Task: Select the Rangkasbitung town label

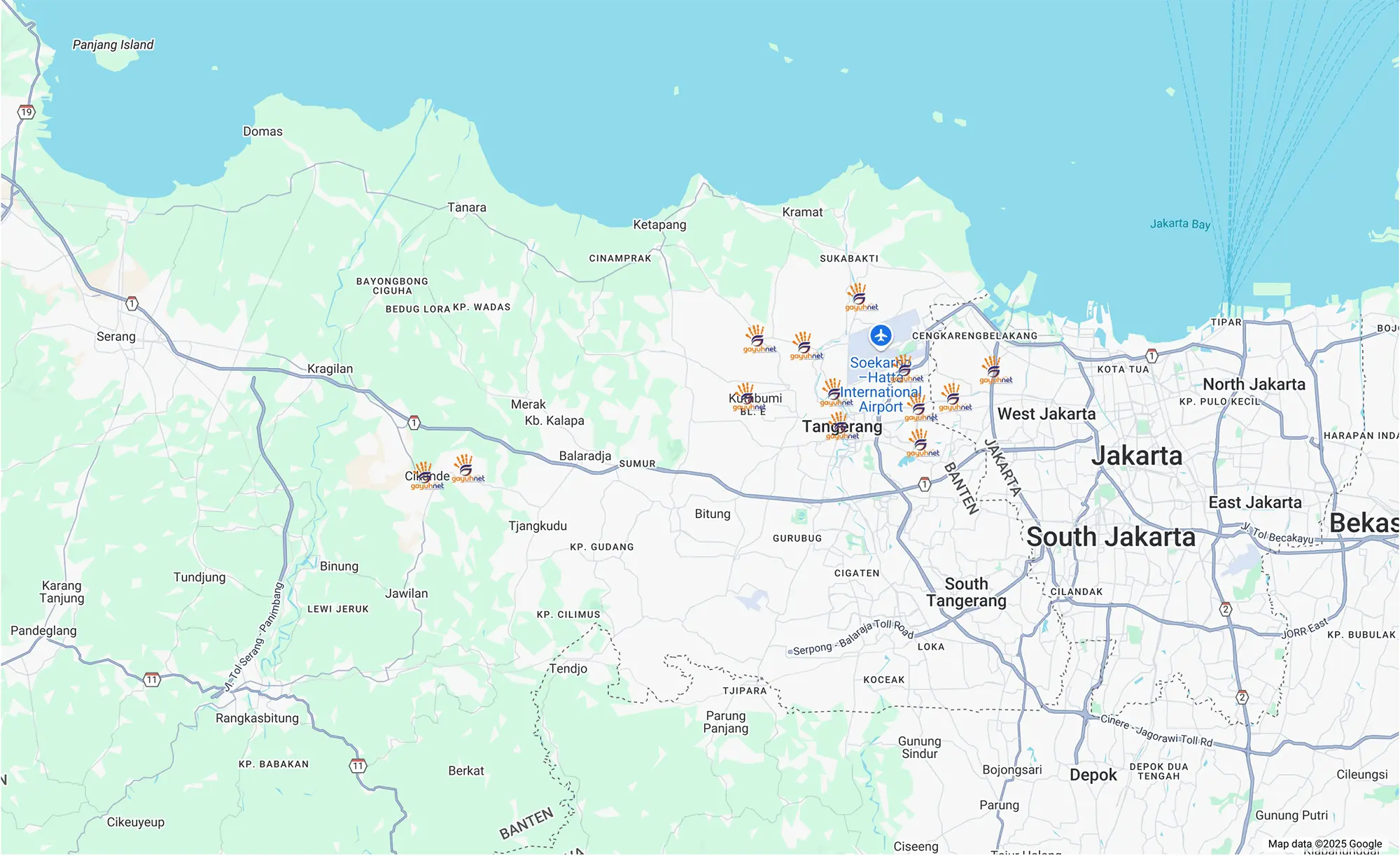Action: (257, 718)
